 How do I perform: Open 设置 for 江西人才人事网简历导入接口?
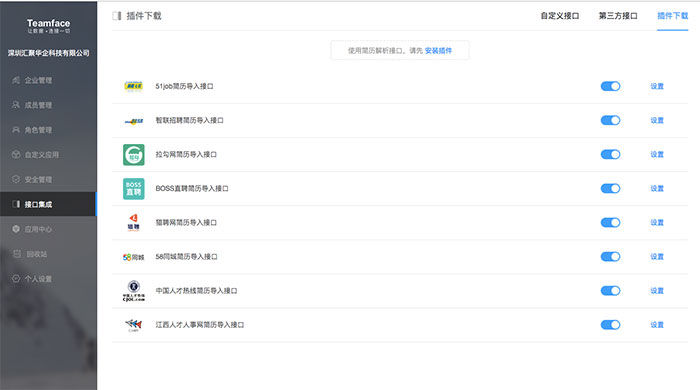click(x=657, y=324)
